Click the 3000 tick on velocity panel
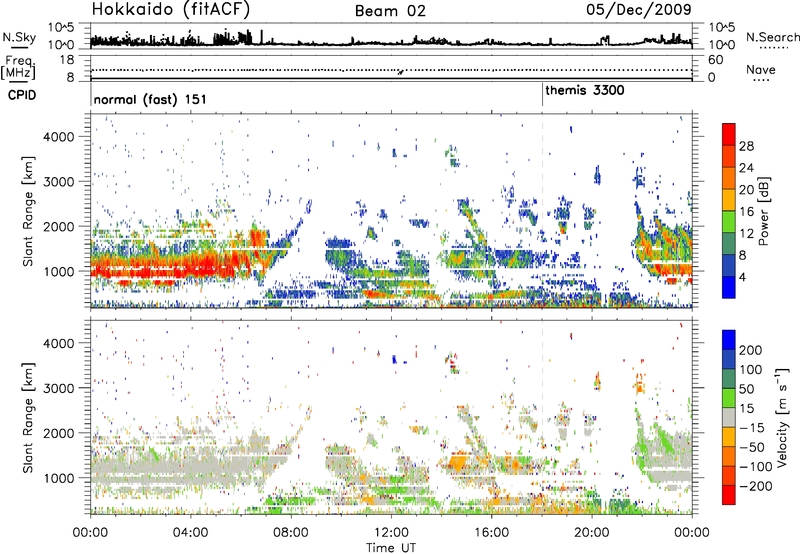800x554 pixels. tap(59, 388)
